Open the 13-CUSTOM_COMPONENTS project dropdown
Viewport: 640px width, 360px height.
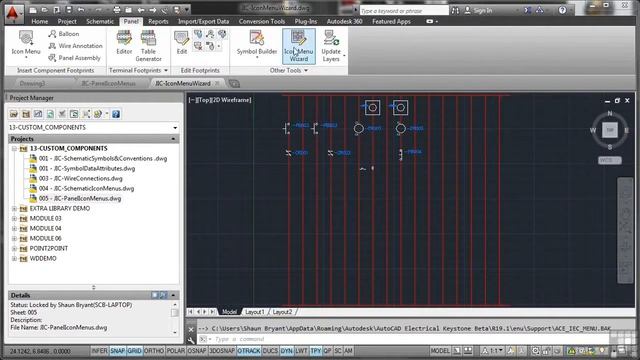click(175, 128)
